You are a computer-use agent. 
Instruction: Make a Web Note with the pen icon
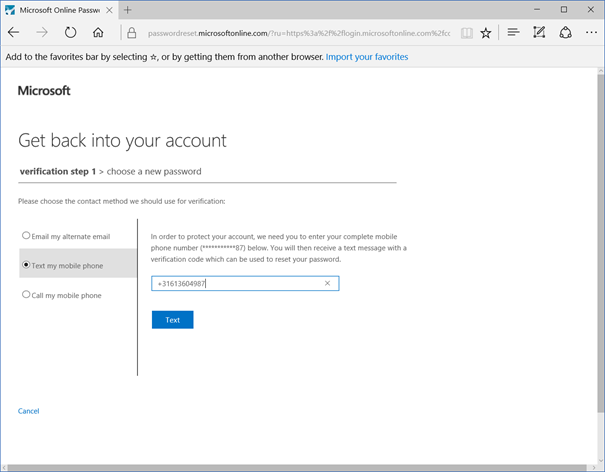coord(539,32)
